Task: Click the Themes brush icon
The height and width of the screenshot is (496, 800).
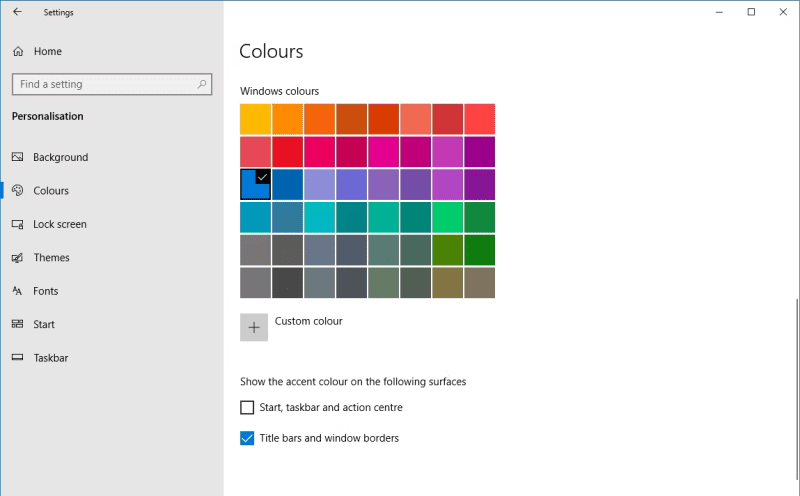Action: click(x=17, y=258)
